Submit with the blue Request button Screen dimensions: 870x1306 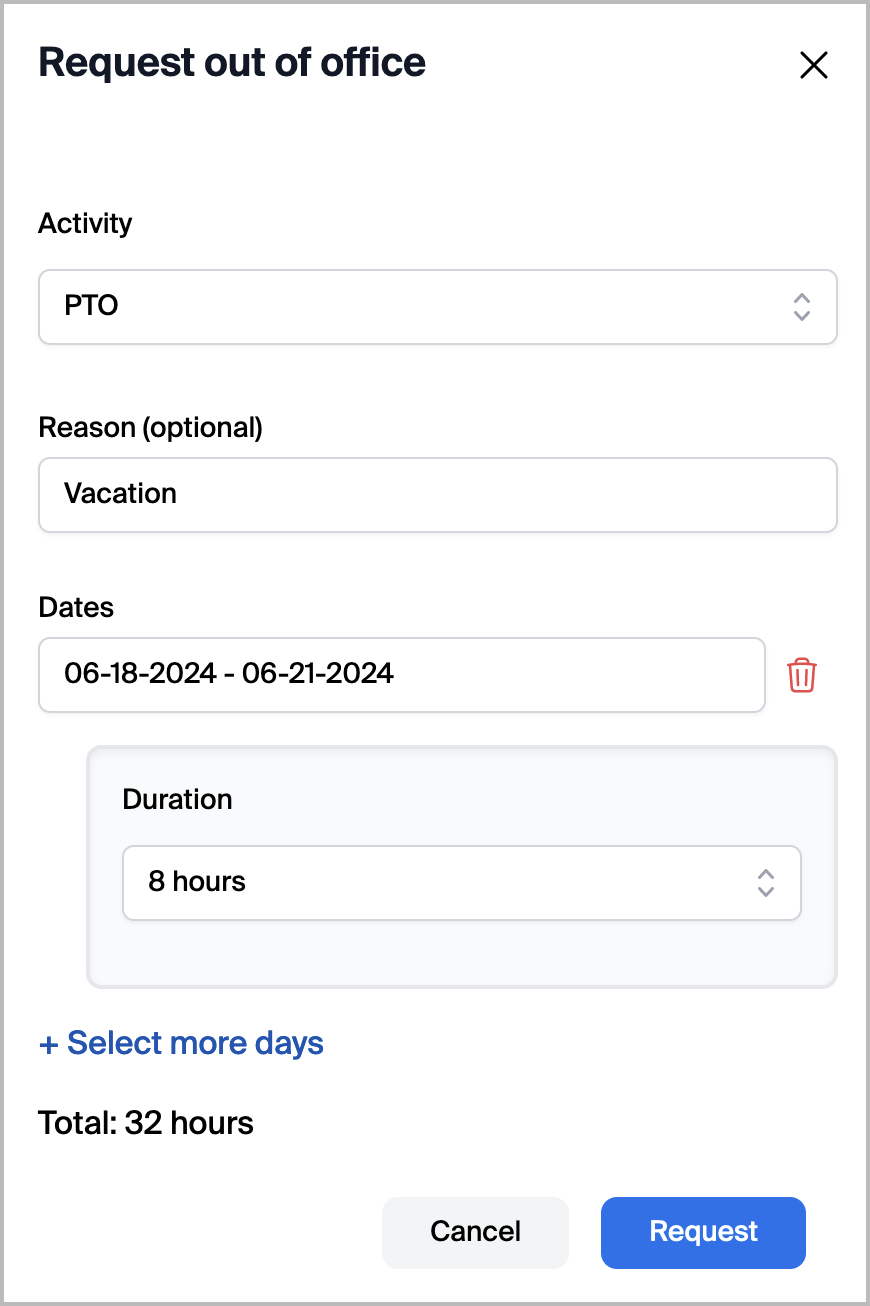coord(703,1231)
